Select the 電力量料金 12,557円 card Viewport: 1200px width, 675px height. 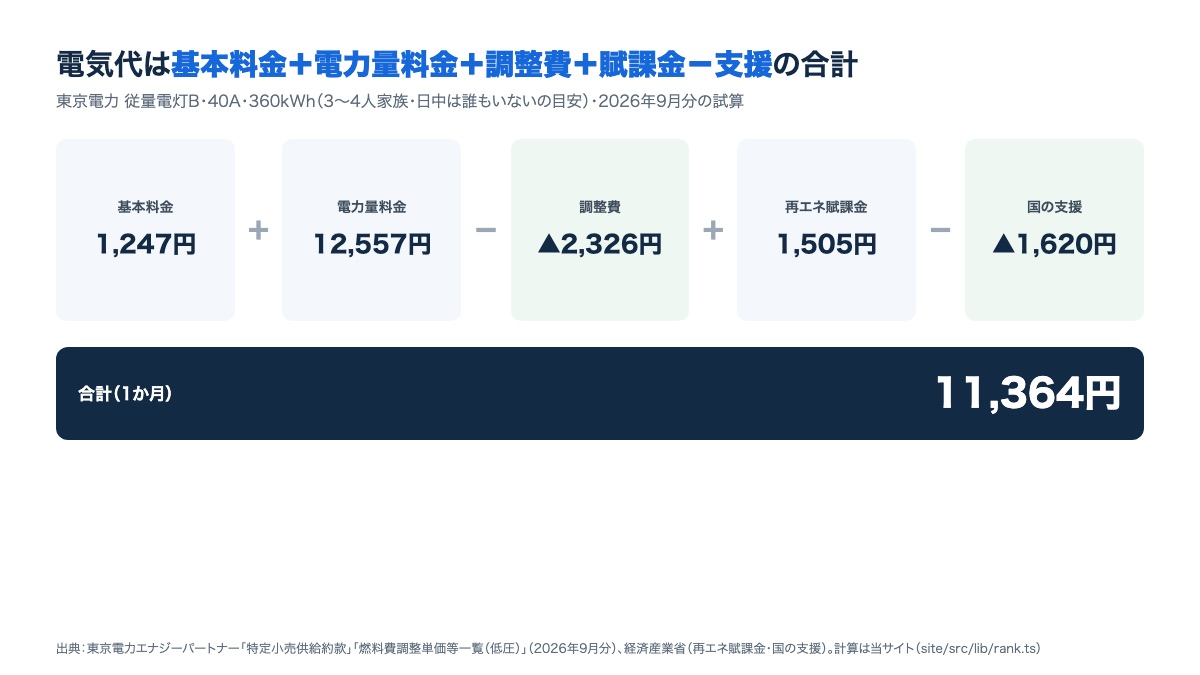(371, 230)
